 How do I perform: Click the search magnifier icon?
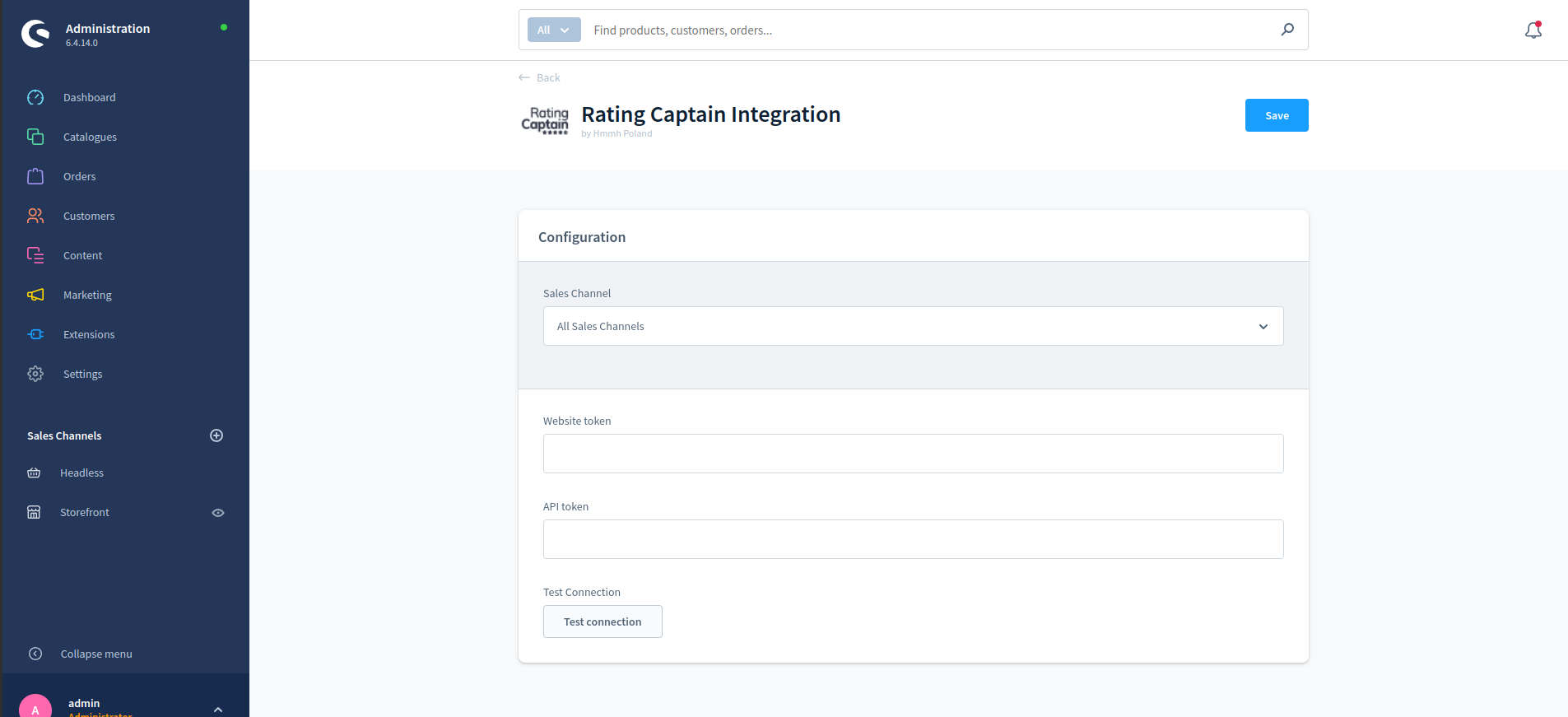pos(1287,30)
